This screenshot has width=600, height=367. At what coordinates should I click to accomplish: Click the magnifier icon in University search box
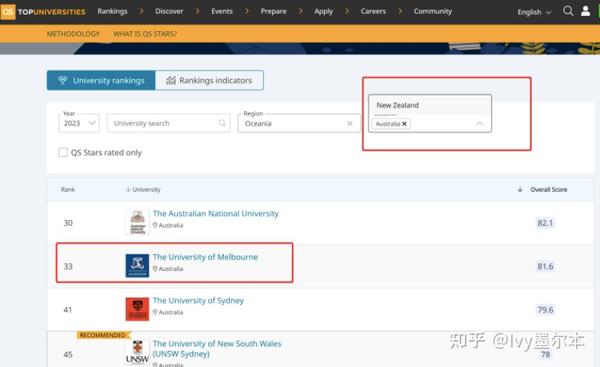[222, 123]
